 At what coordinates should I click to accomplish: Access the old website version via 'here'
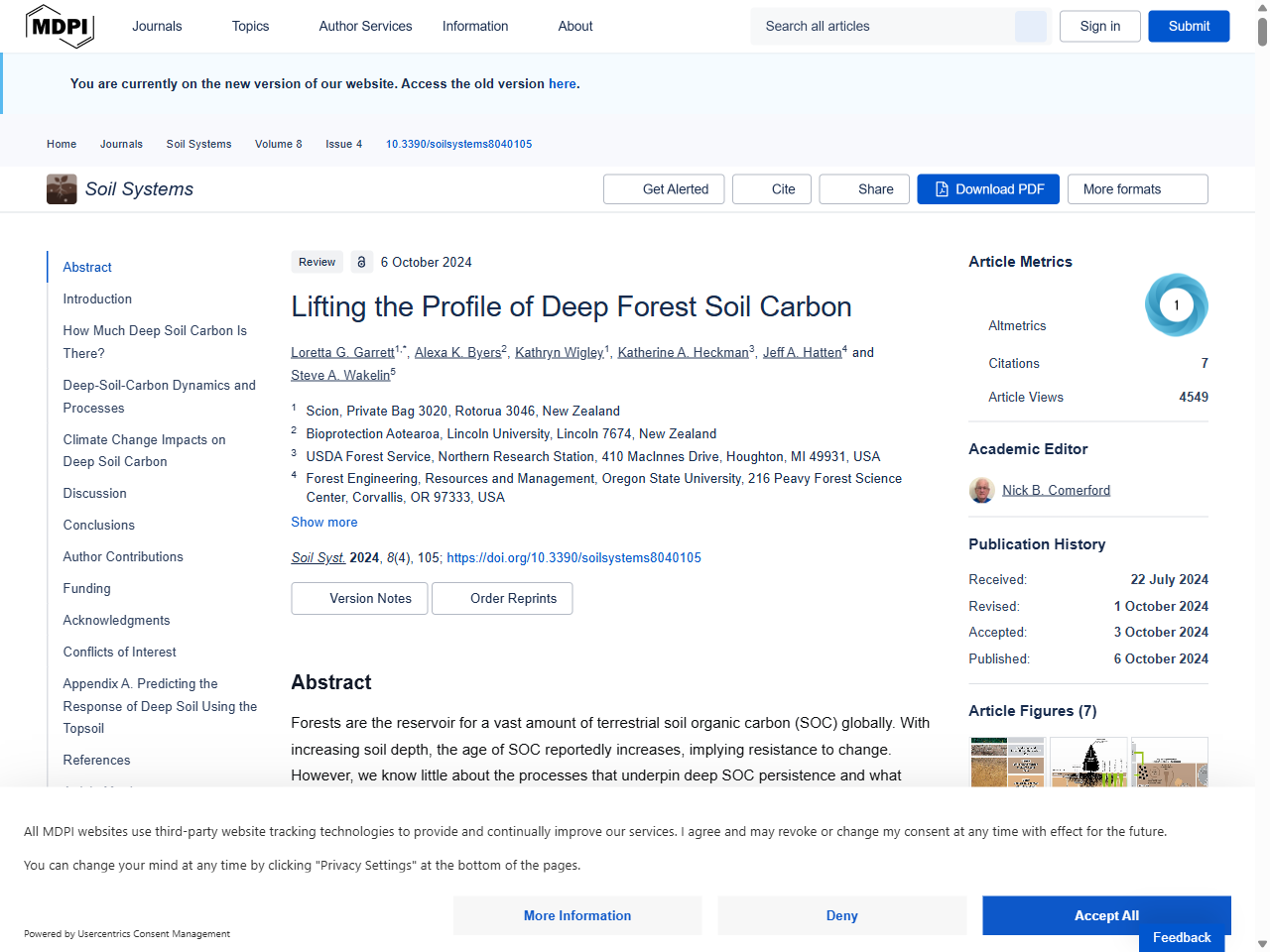(x=563, y=83)
